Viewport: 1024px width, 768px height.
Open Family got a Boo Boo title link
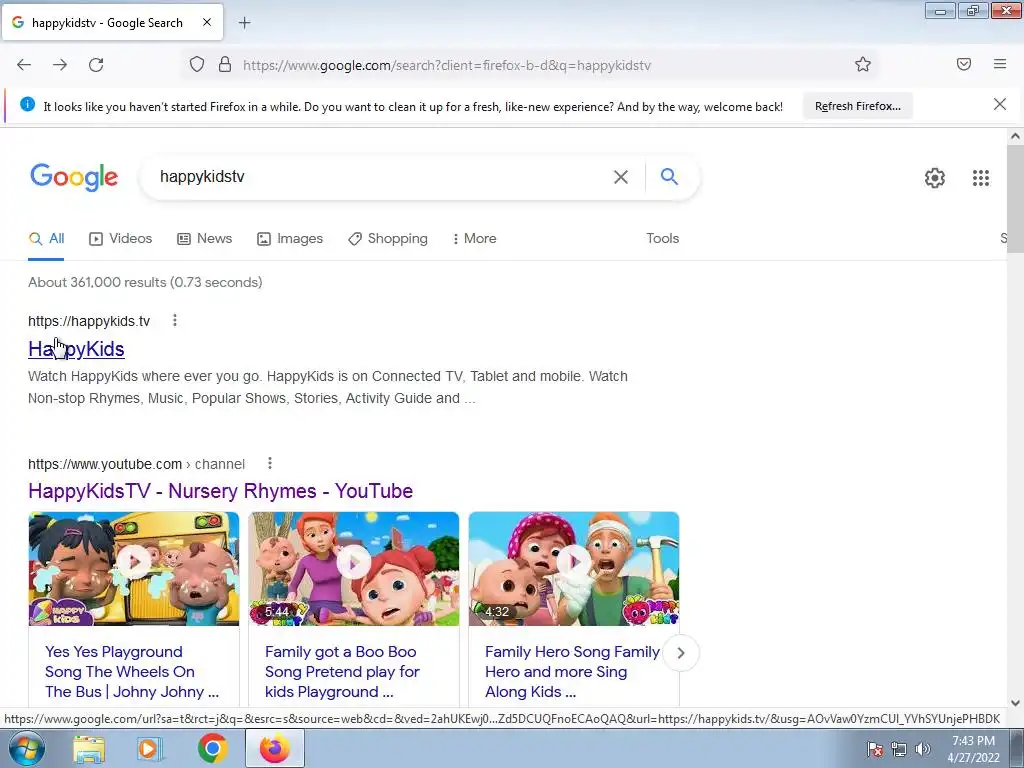click(x=342, y=671)
